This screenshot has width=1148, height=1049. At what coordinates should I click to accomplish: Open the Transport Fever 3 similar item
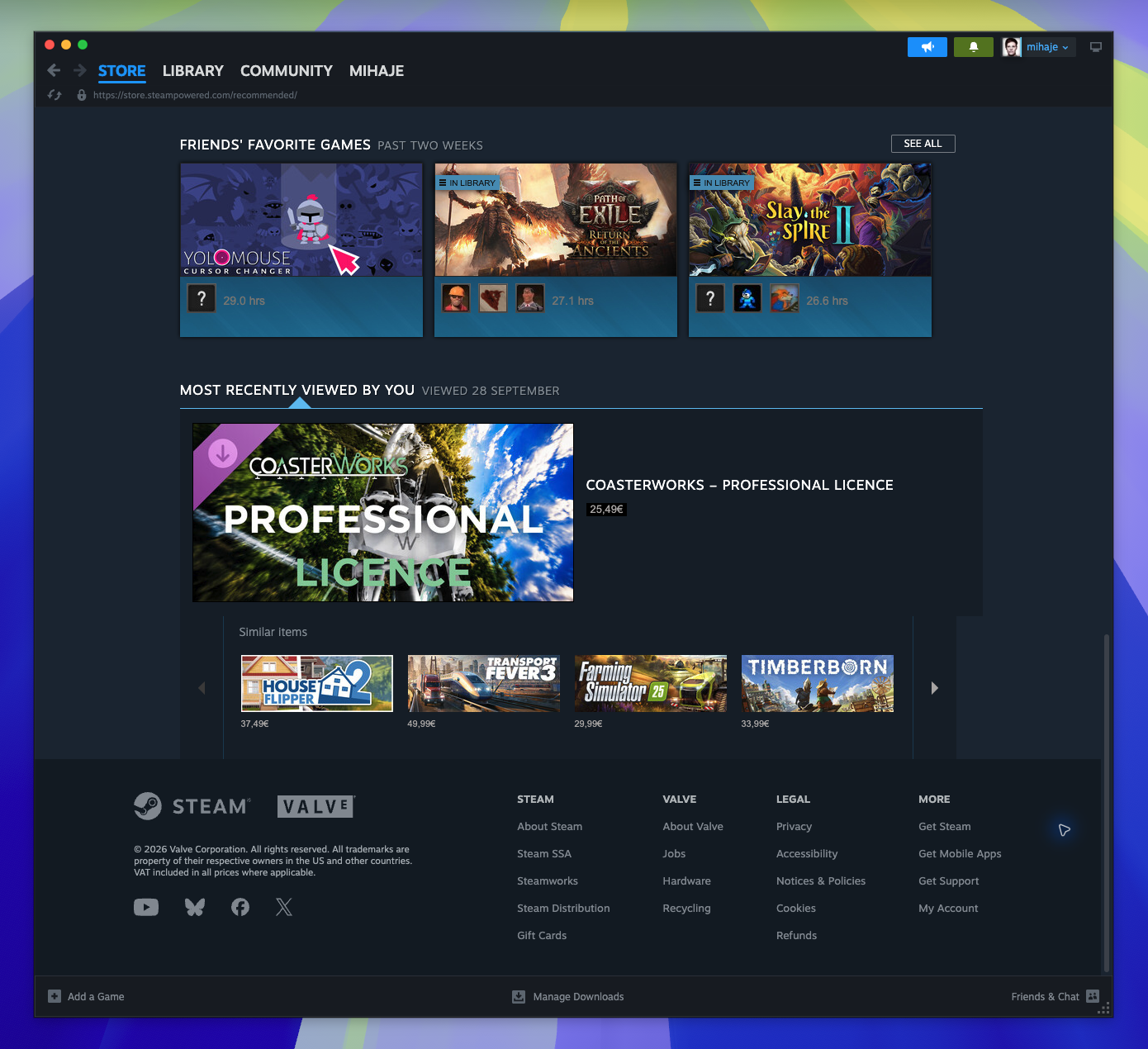coord(484,683)
